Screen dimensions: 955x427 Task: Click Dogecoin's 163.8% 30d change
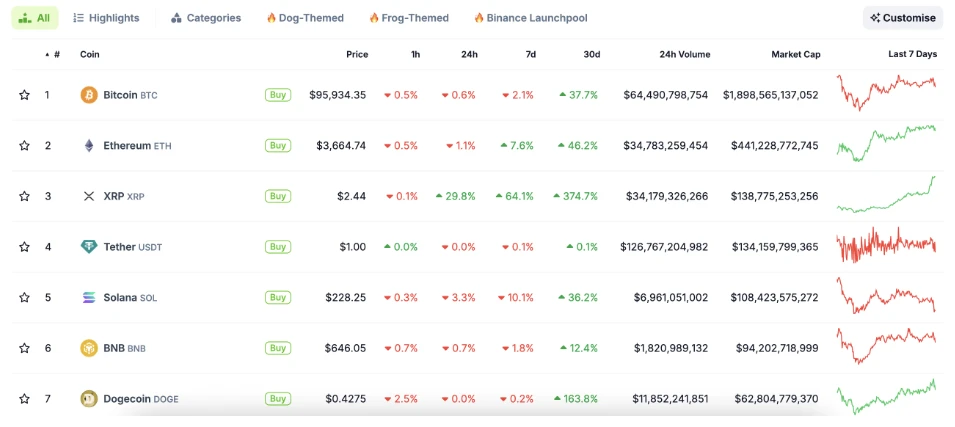click(576, 399)
